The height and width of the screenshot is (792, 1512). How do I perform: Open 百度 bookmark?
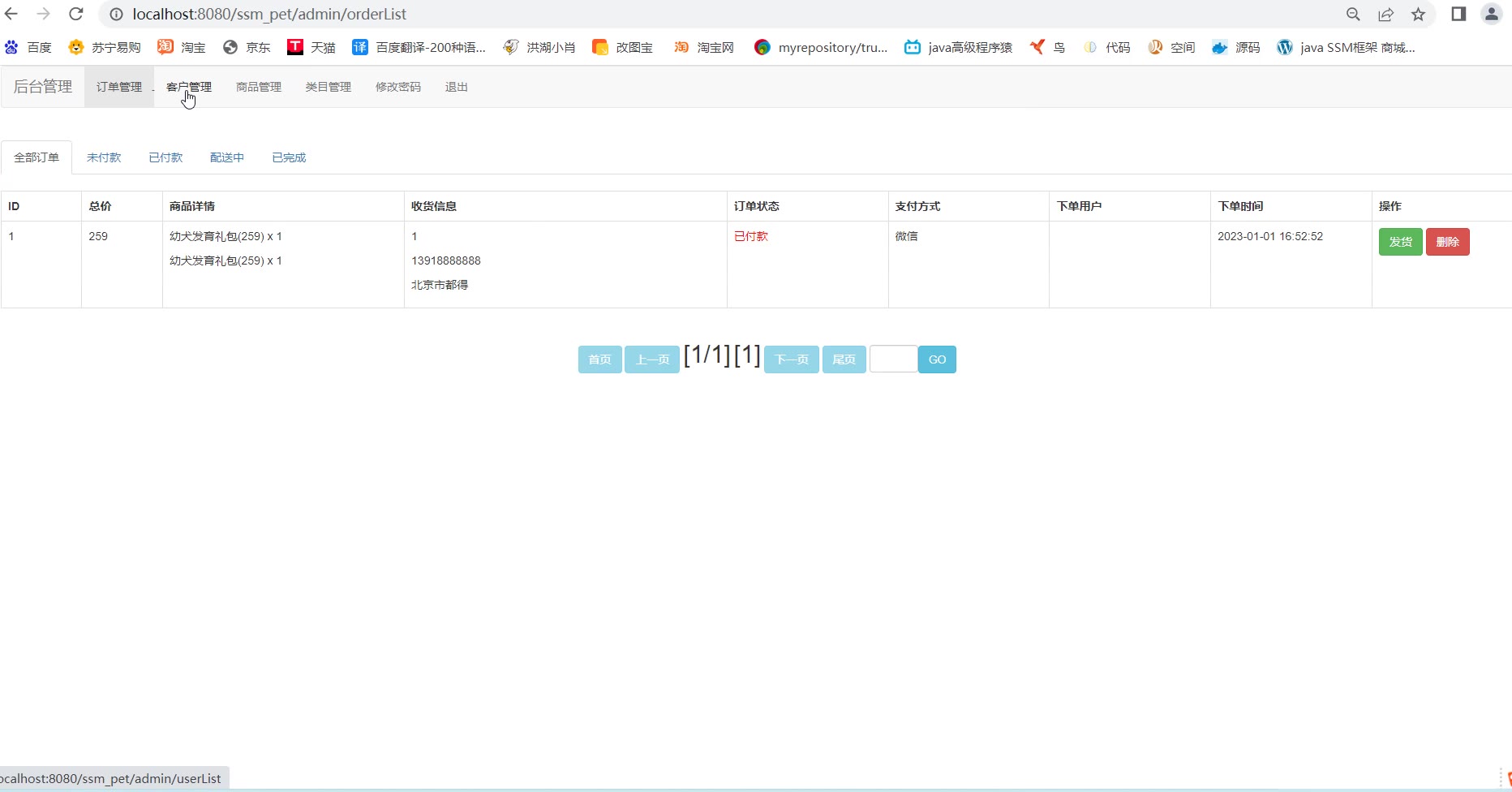28,48
